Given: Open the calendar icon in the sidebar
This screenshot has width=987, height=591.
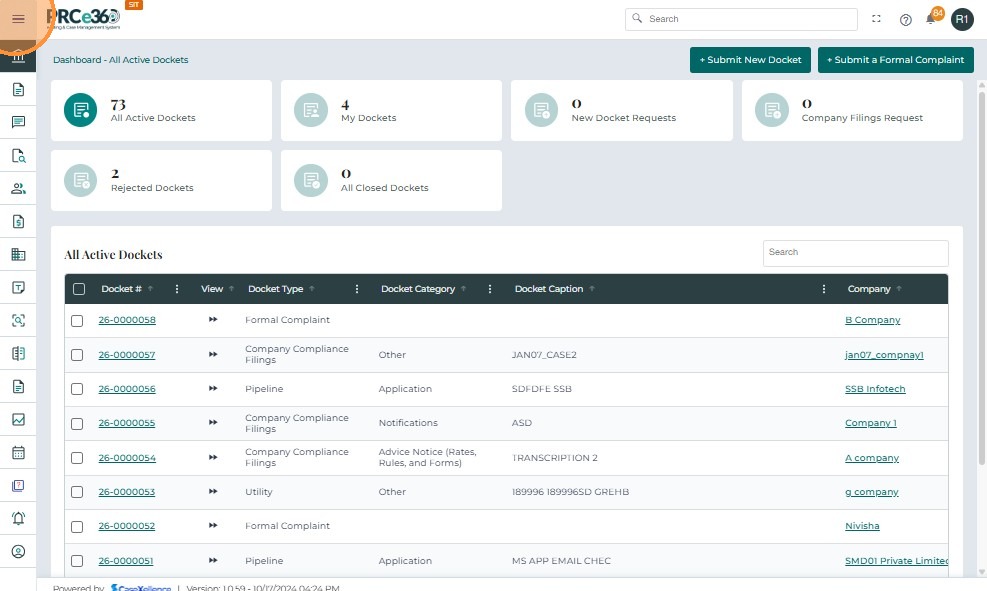Looking at the screenshot, I should [x=18, y=452].
